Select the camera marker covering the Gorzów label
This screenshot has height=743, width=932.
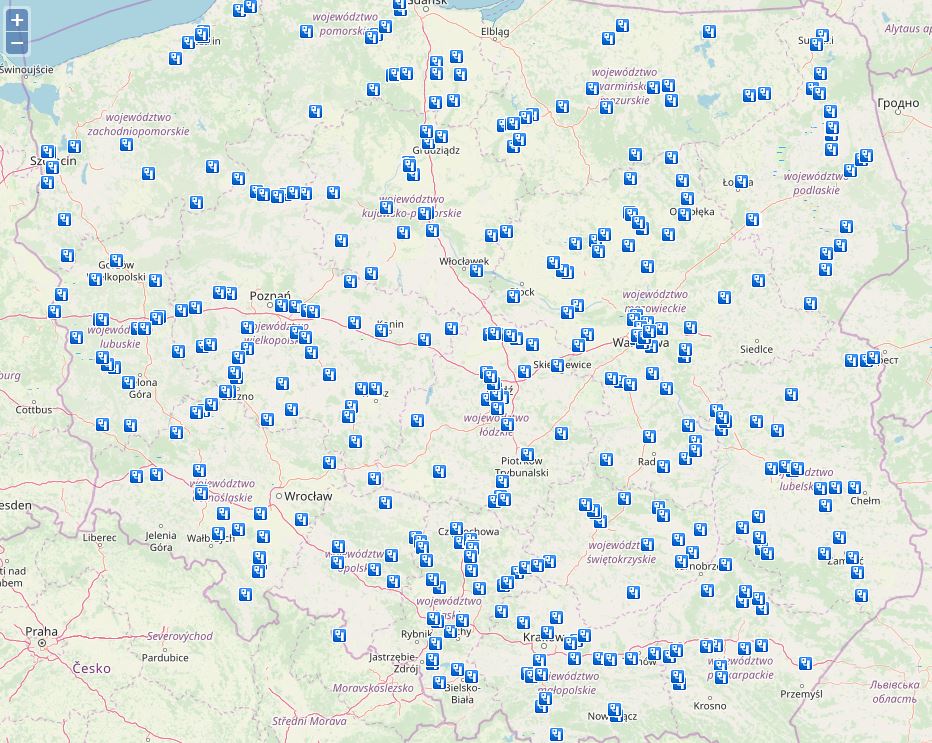(x=116, y=261)
